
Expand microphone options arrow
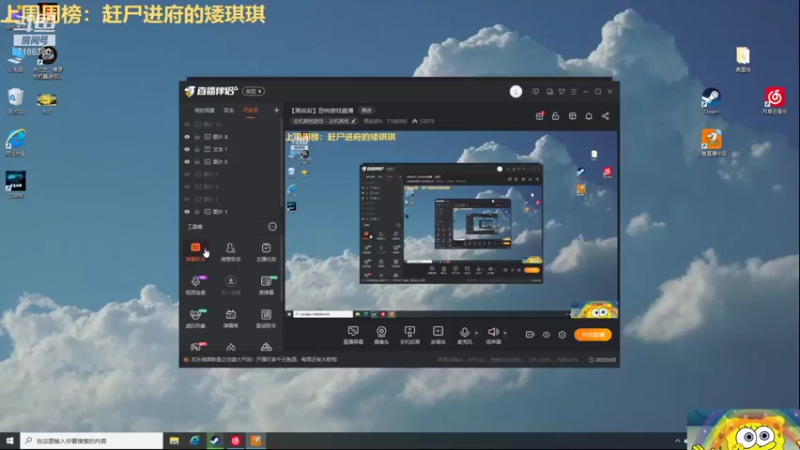477,333
